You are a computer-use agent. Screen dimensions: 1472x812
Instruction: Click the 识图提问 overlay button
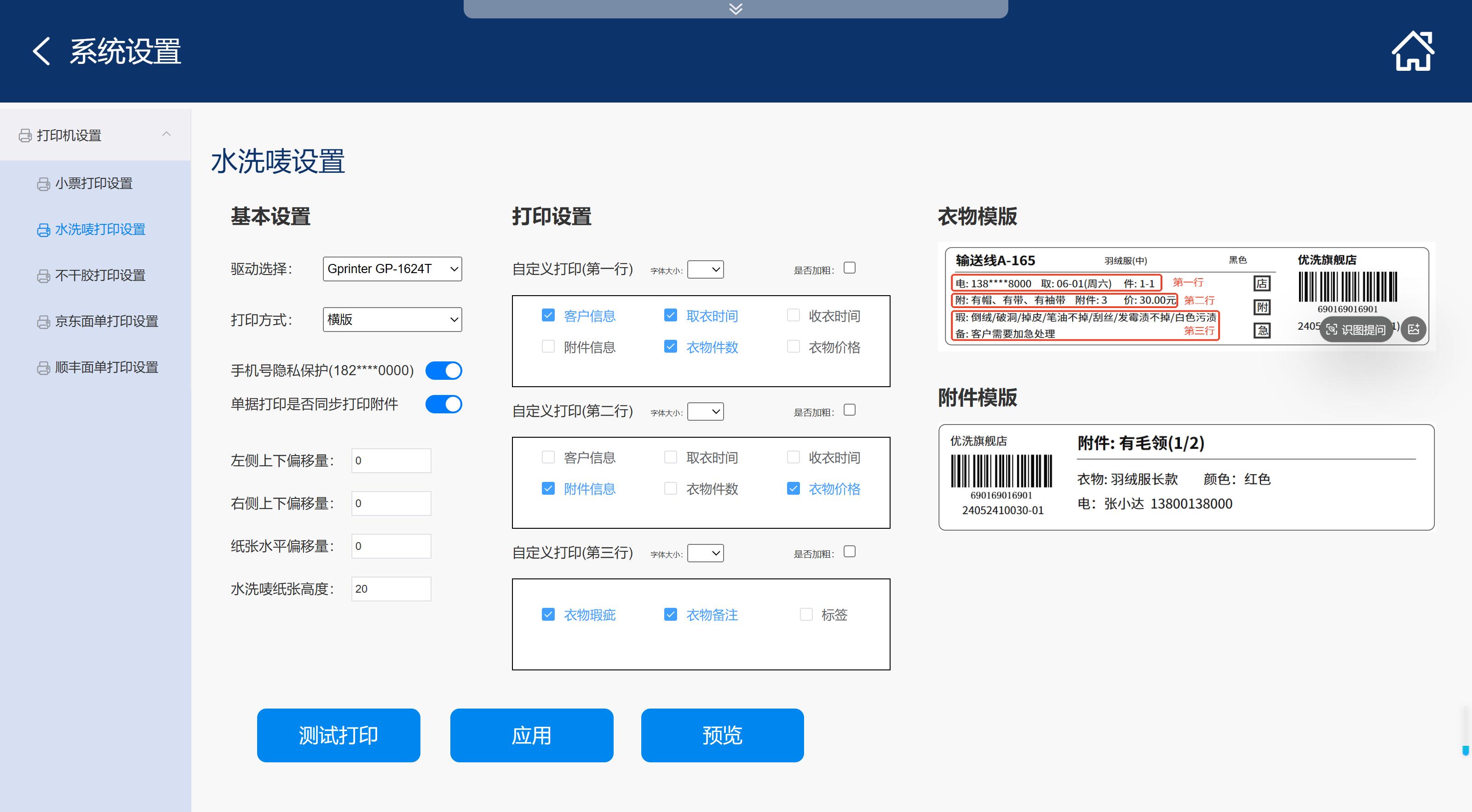(x=1356, y=330)
